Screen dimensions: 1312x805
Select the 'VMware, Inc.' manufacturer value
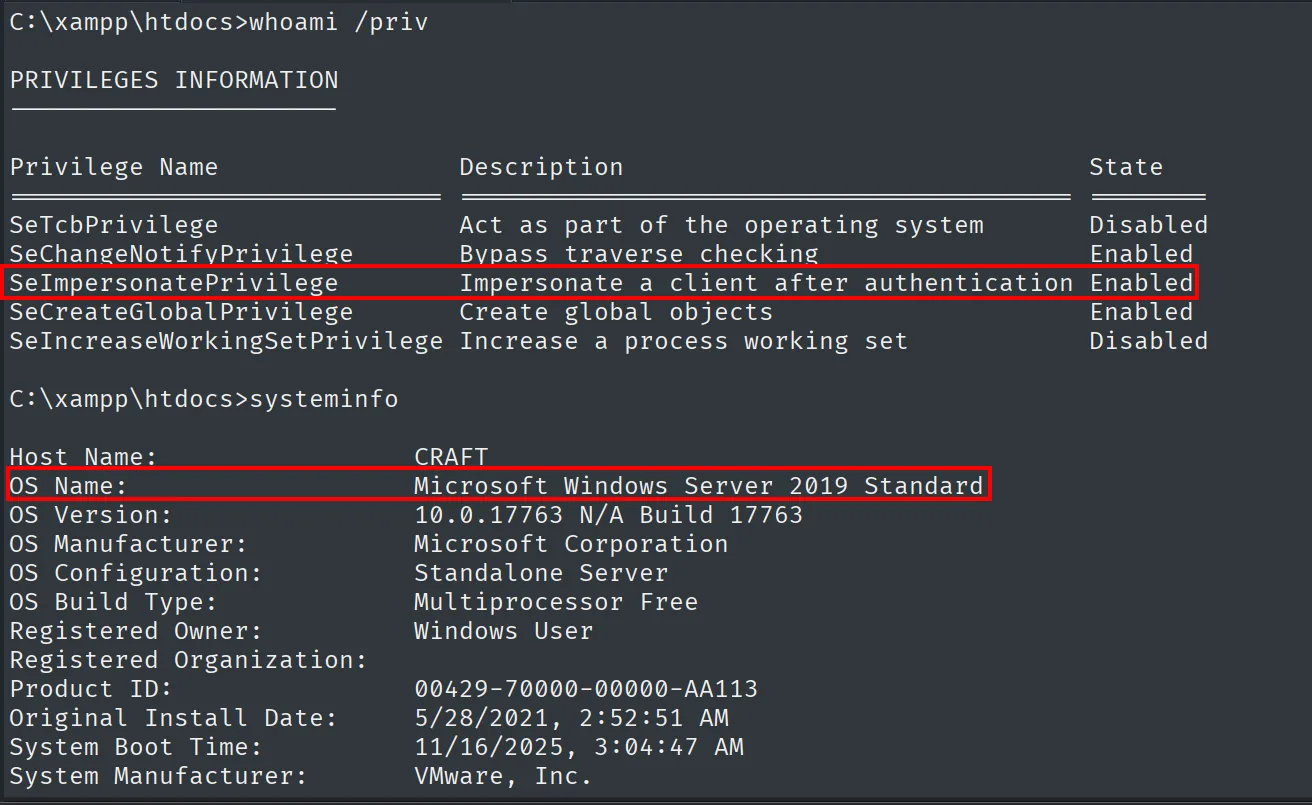[503, 776]
